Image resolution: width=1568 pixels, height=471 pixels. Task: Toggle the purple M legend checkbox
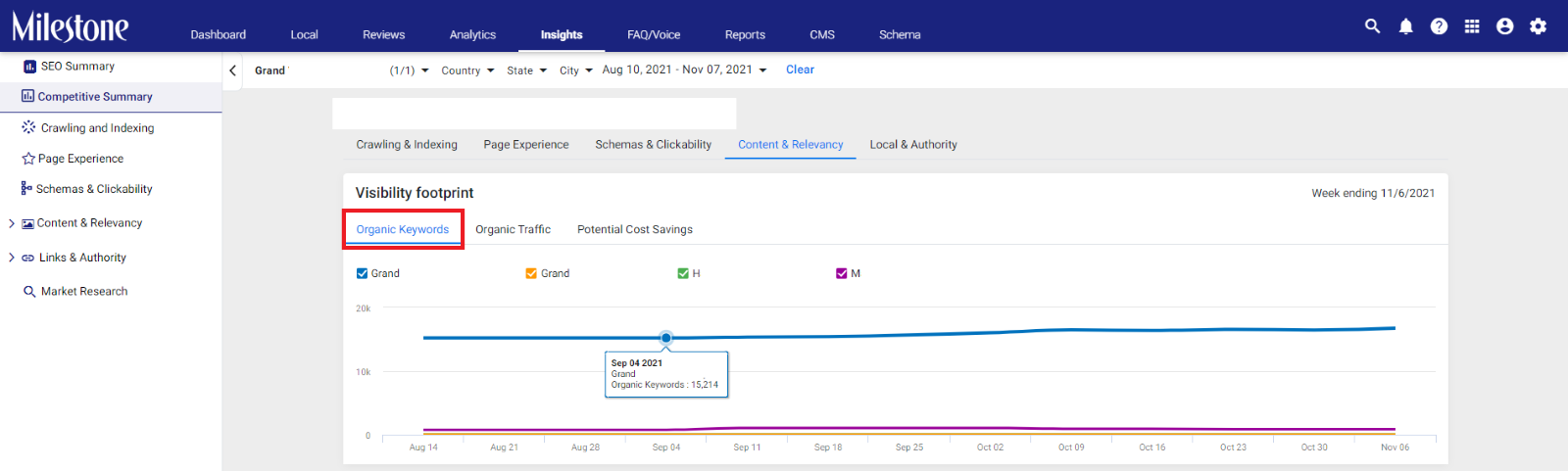click(842, 273)
